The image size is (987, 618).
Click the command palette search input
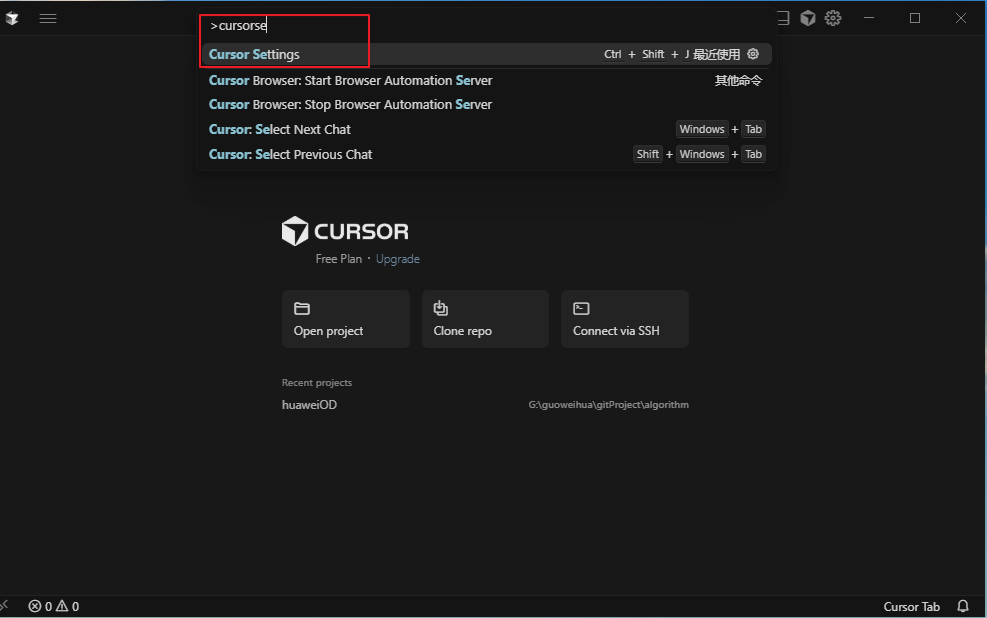[485, 26]
